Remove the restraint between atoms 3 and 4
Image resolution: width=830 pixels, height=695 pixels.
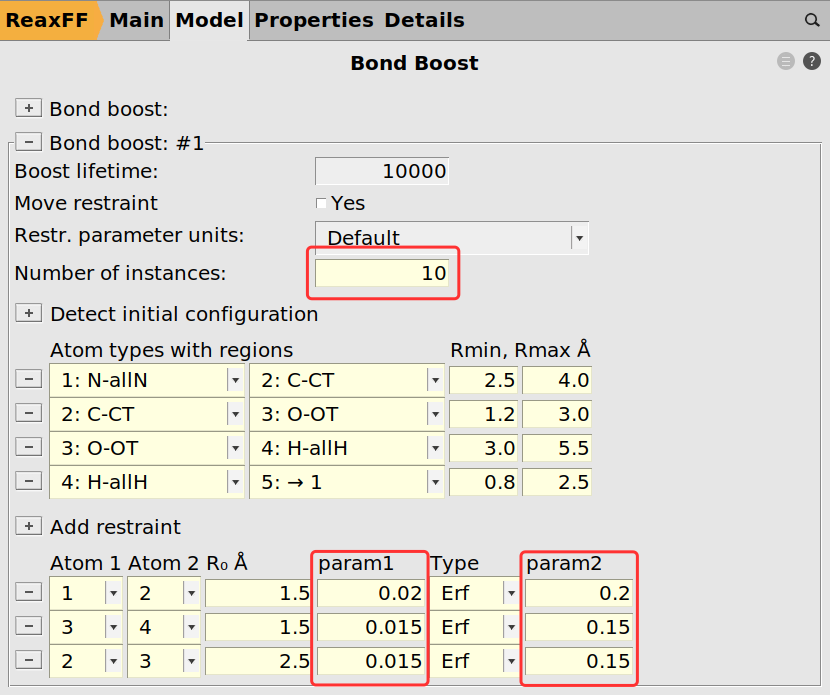click(x=29, y=626)
